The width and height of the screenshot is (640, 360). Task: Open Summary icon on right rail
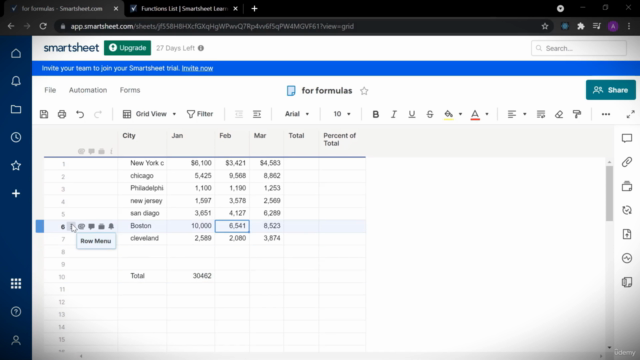627,282
